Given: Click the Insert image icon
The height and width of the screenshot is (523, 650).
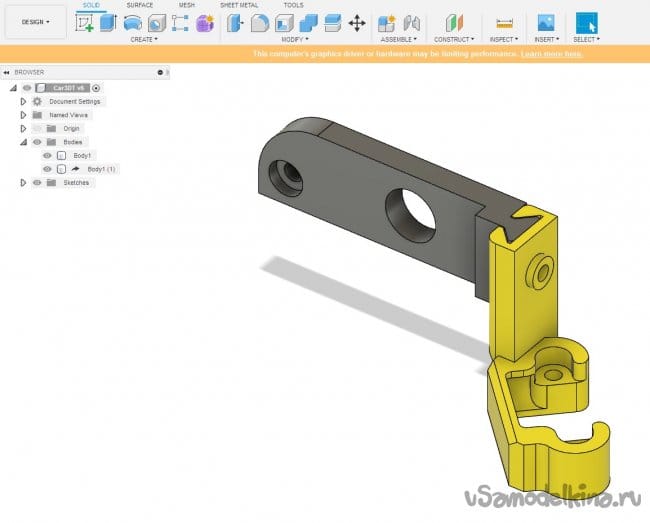Looking at the screenshot, I should tap(546, 22).
